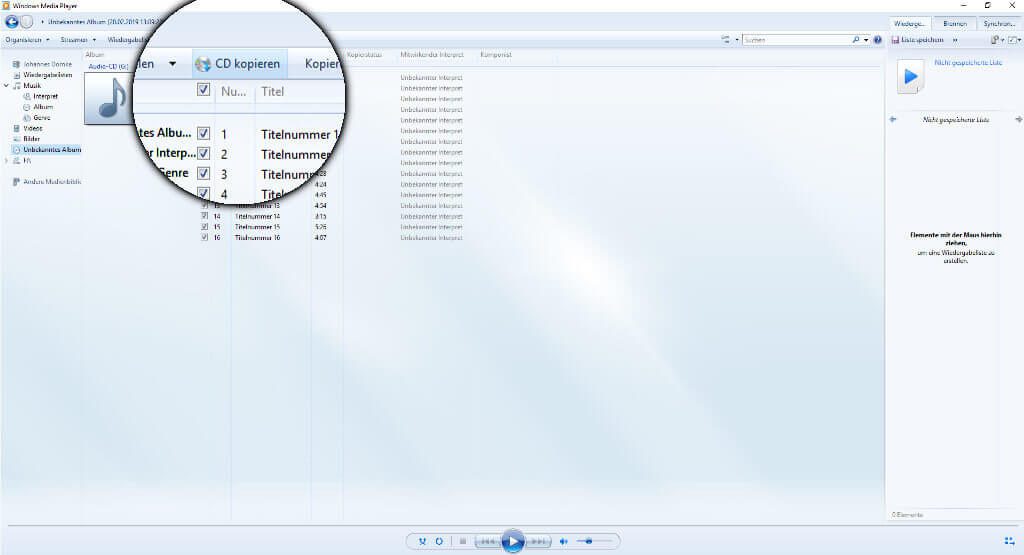Collapse the Musik tree node arrow
This screenshot has height=555, width=1024.
[x=7, y=86]
